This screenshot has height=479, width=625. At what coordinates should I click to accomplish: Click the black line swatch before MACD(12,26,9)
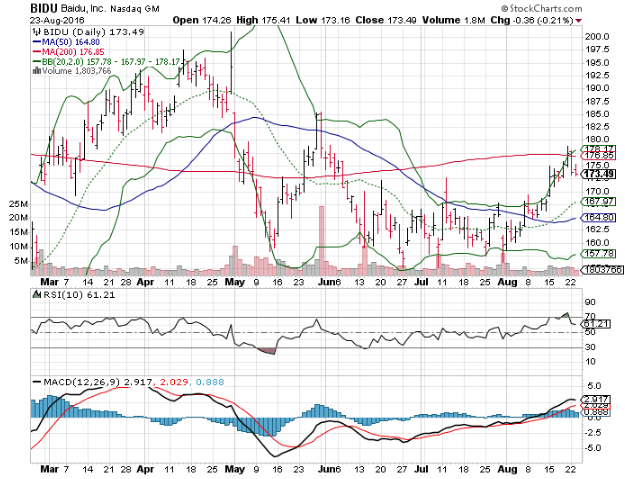click(x=37, y=382)
